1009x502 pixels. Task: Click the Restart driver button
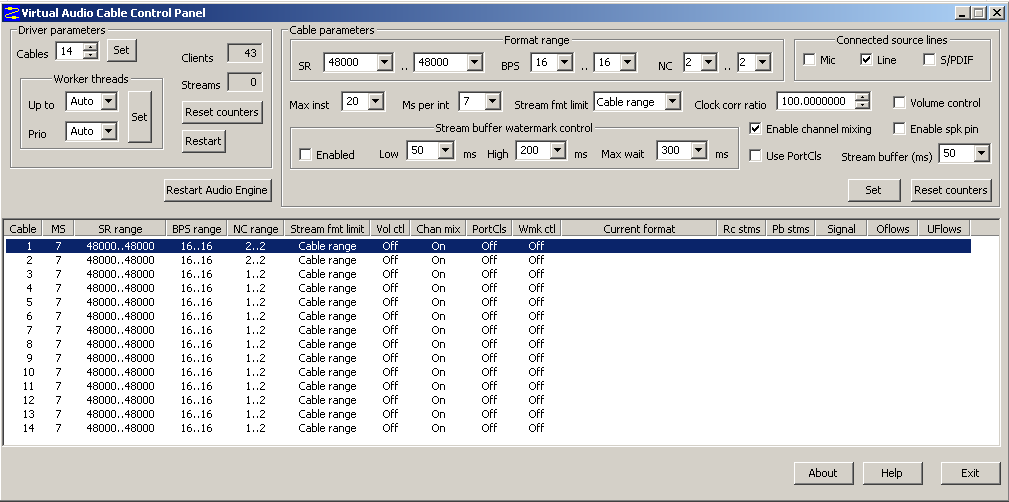203,141
